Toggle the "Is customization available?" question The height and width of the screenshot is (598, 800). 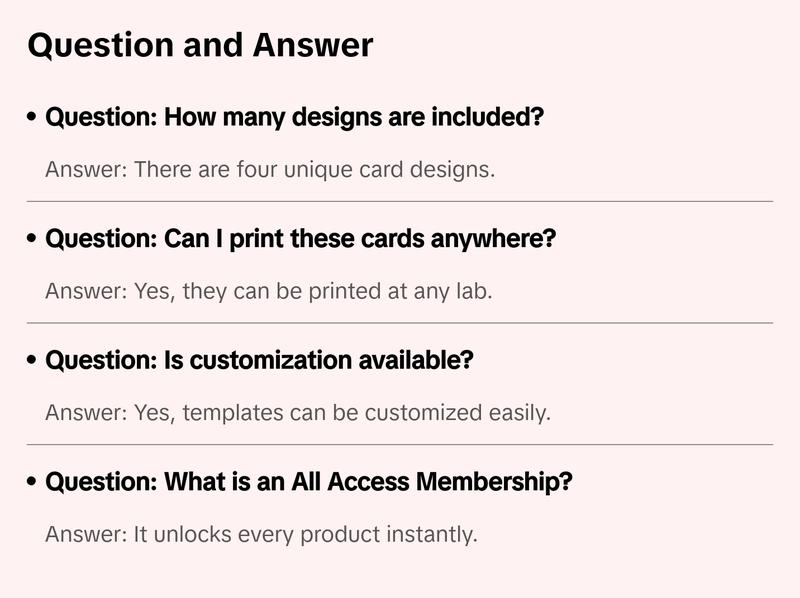coord(259,361)
